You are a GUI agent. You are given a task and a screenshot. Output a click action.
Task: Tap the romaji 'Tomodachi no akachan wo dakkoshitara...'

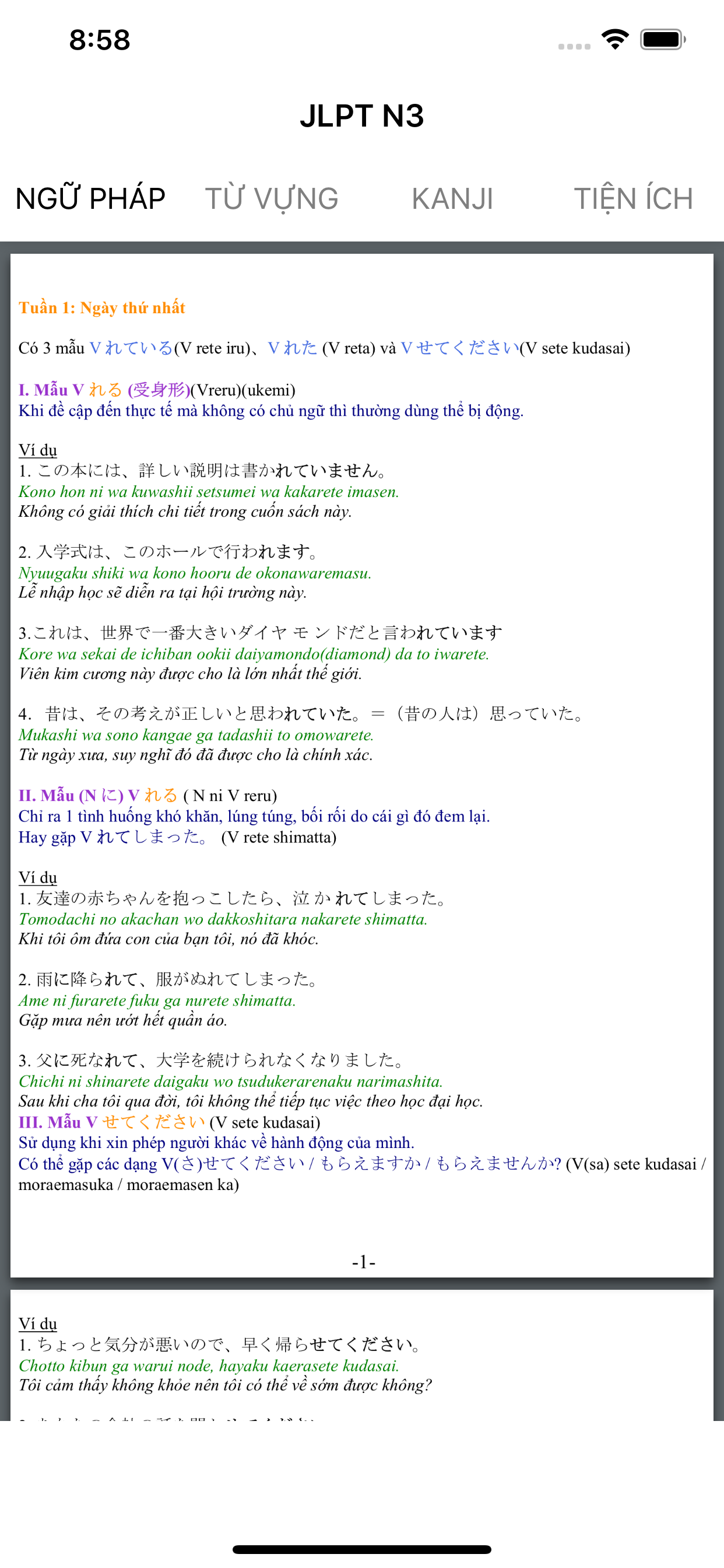pos(223,920)
